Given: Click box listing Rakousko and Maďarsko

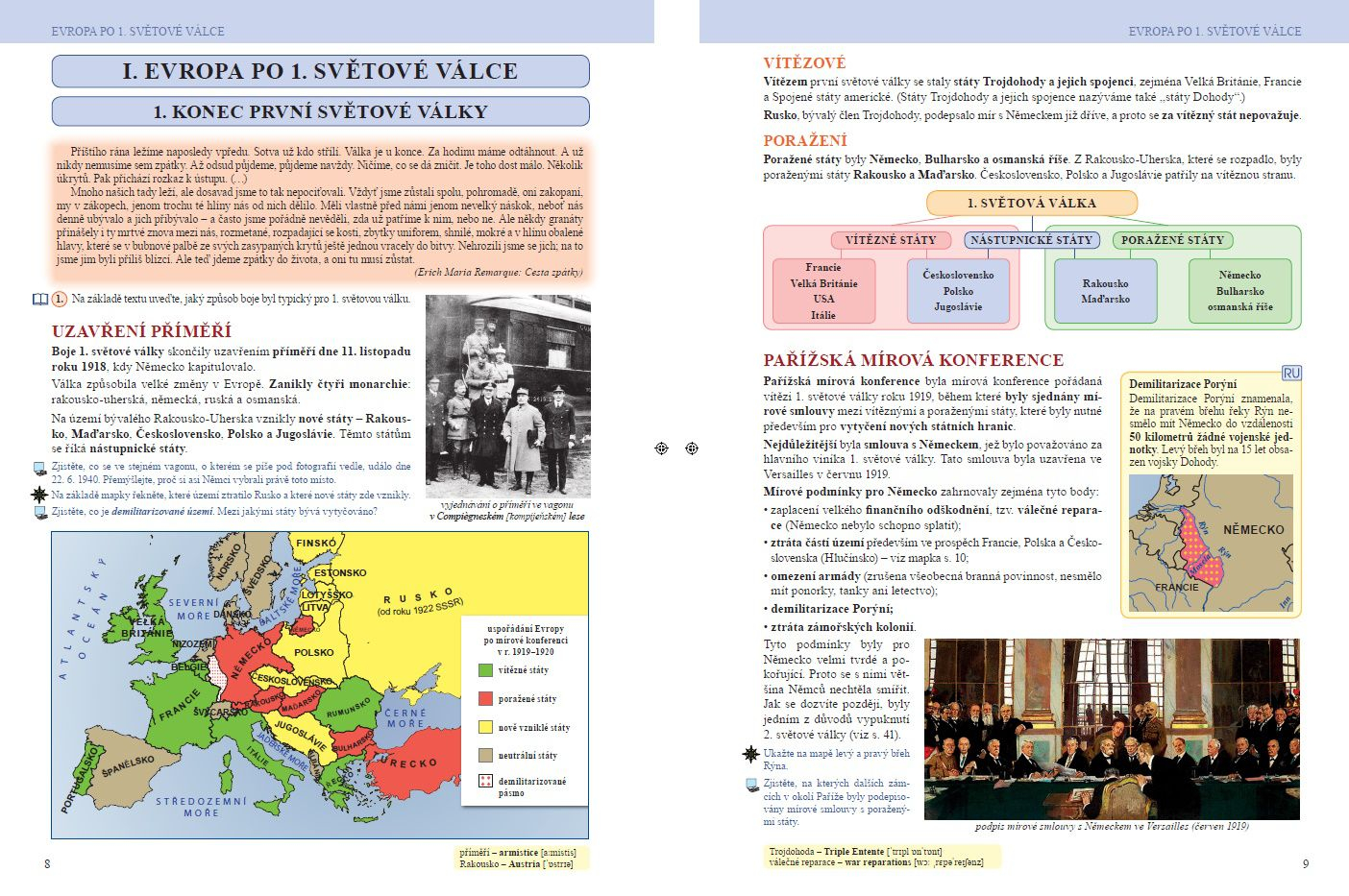Looking at the screenshot, I should point(1105,291).
